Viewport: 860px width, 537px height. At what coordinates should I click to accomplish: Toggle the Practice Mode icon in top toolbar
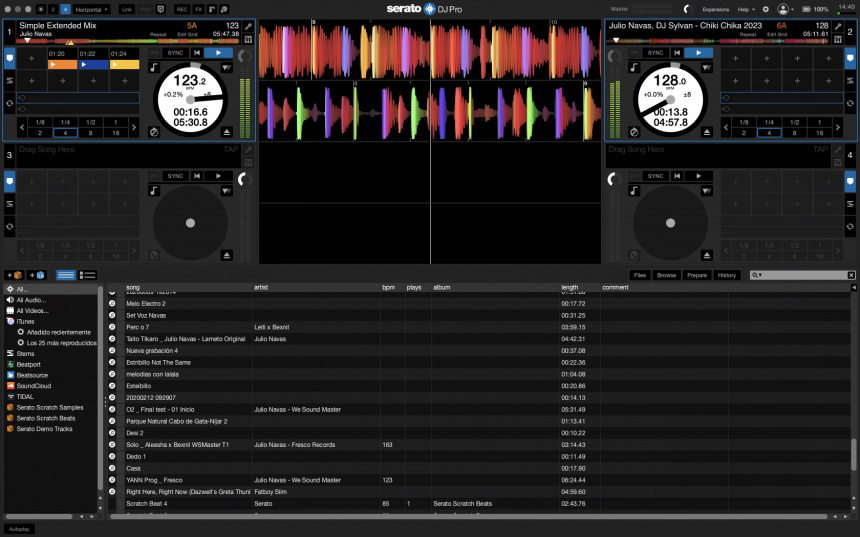pos(41,9)
